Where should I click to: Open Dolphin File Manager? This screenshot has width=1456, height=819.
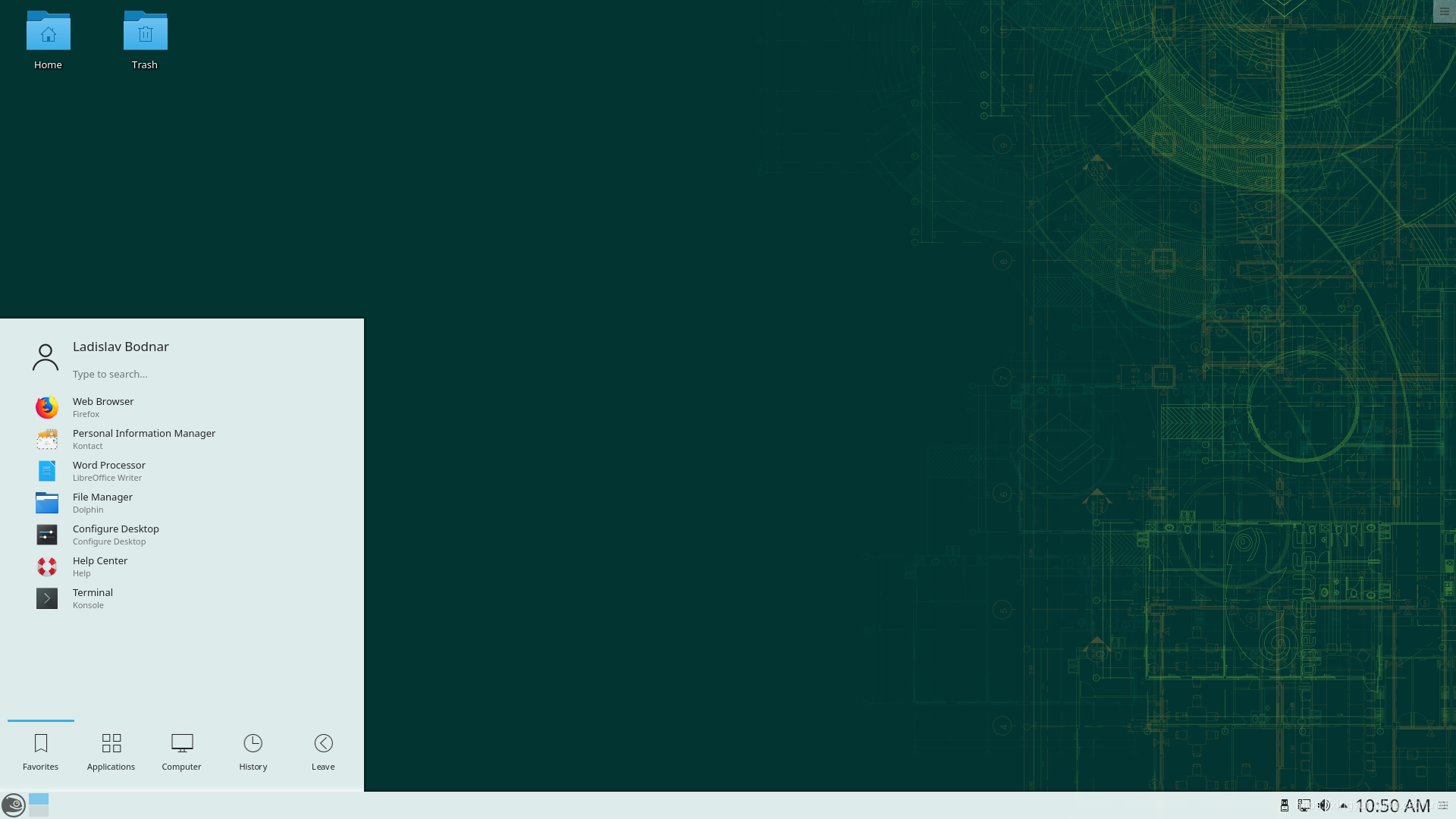[102, 503]
